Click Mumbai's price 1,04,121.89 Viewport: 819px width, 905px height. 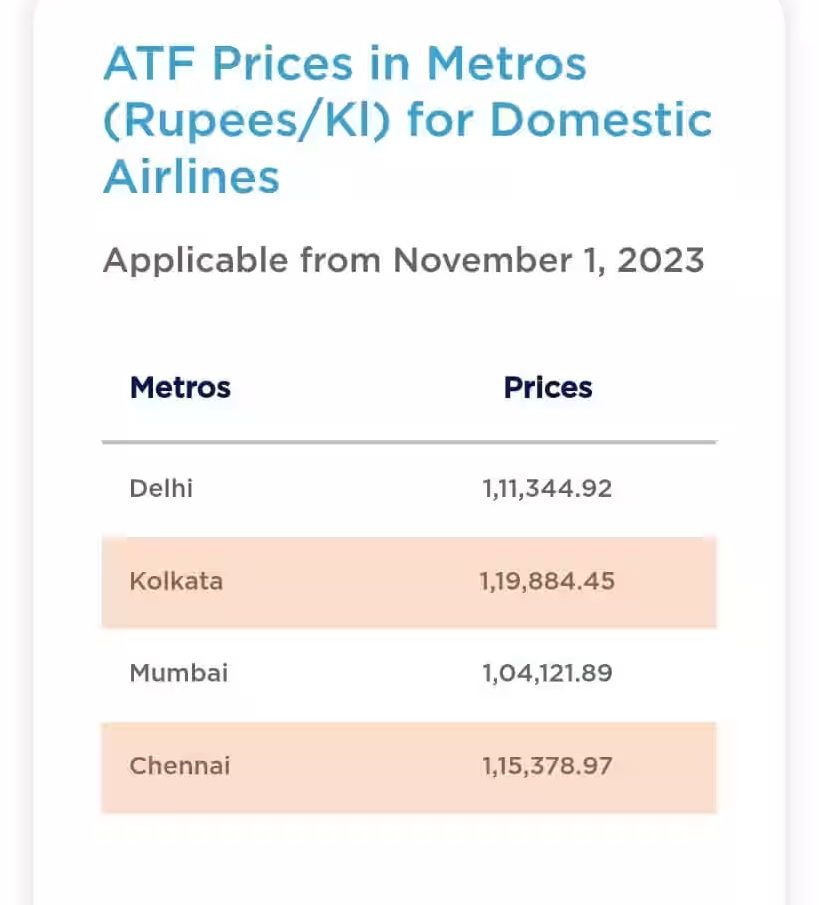click(x=547, y=673)
